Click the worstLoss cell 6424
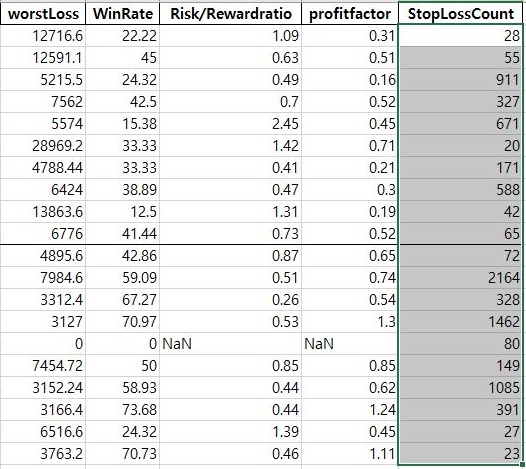Screen dimensions: 526x469 pos(43,190)
